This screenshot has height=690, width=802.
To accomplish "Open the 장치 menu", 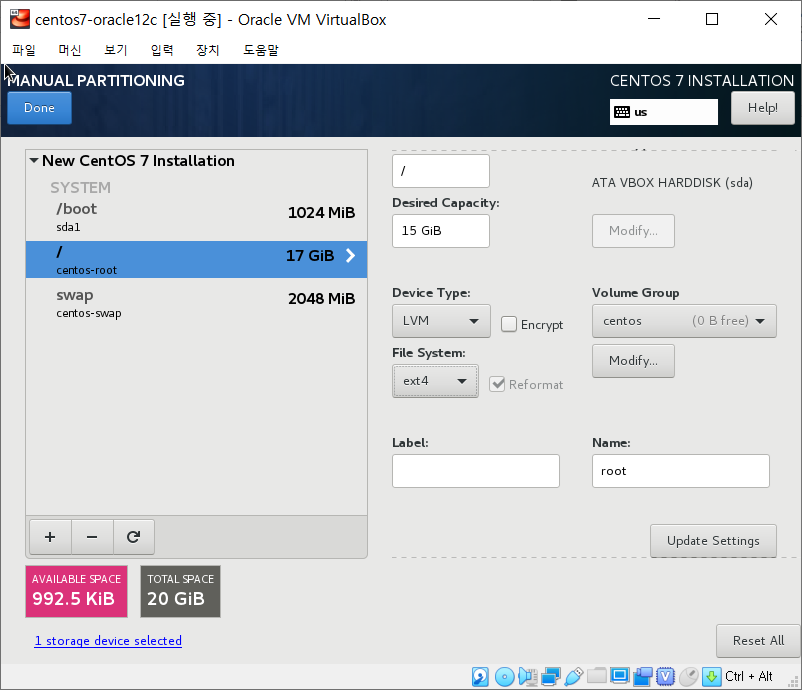I will (208, 50).
